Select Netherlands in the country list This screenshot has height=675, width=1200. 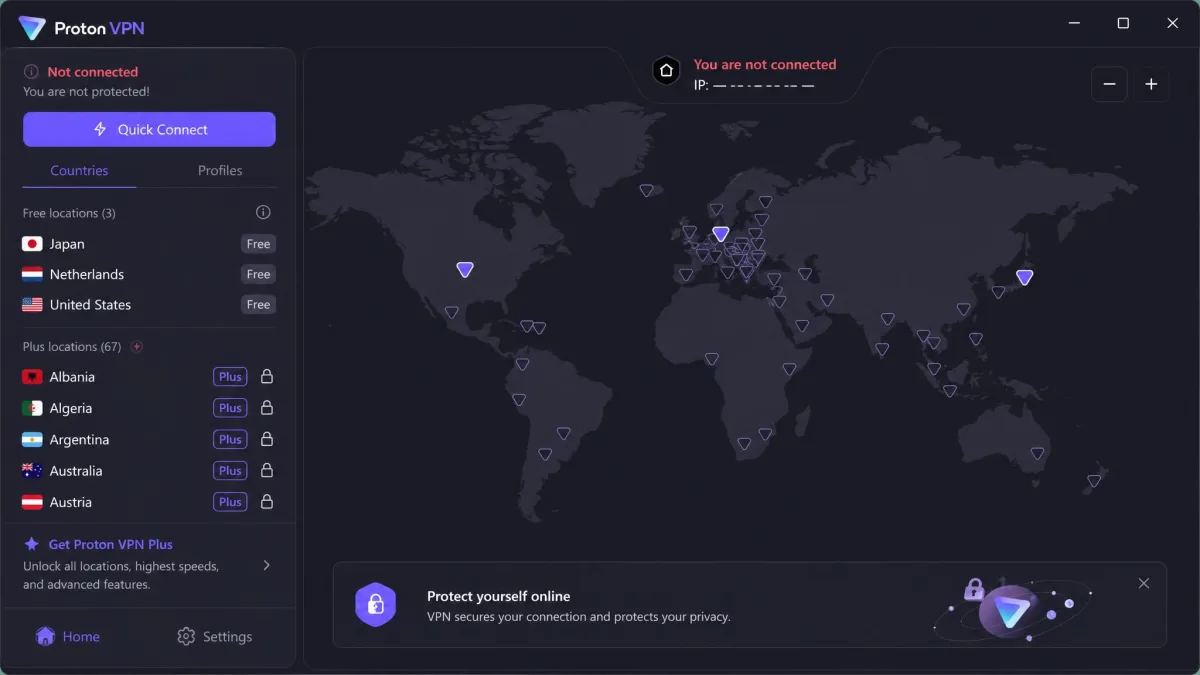click(149, 274)
